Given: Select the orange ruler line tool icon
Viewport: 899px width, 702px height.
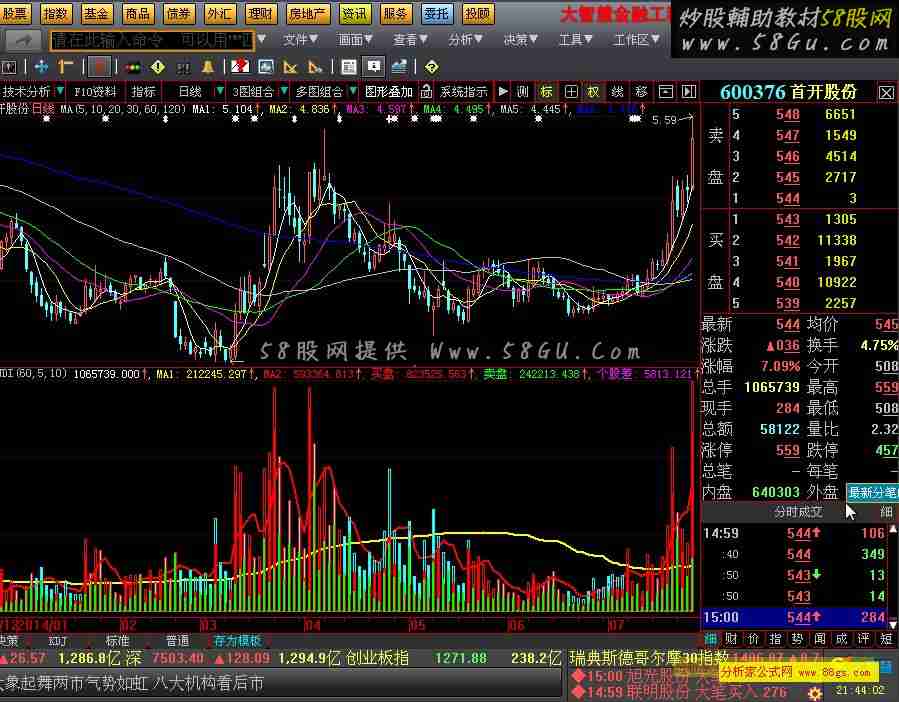Looking at the screenshot, I should [x=66, y=67].
